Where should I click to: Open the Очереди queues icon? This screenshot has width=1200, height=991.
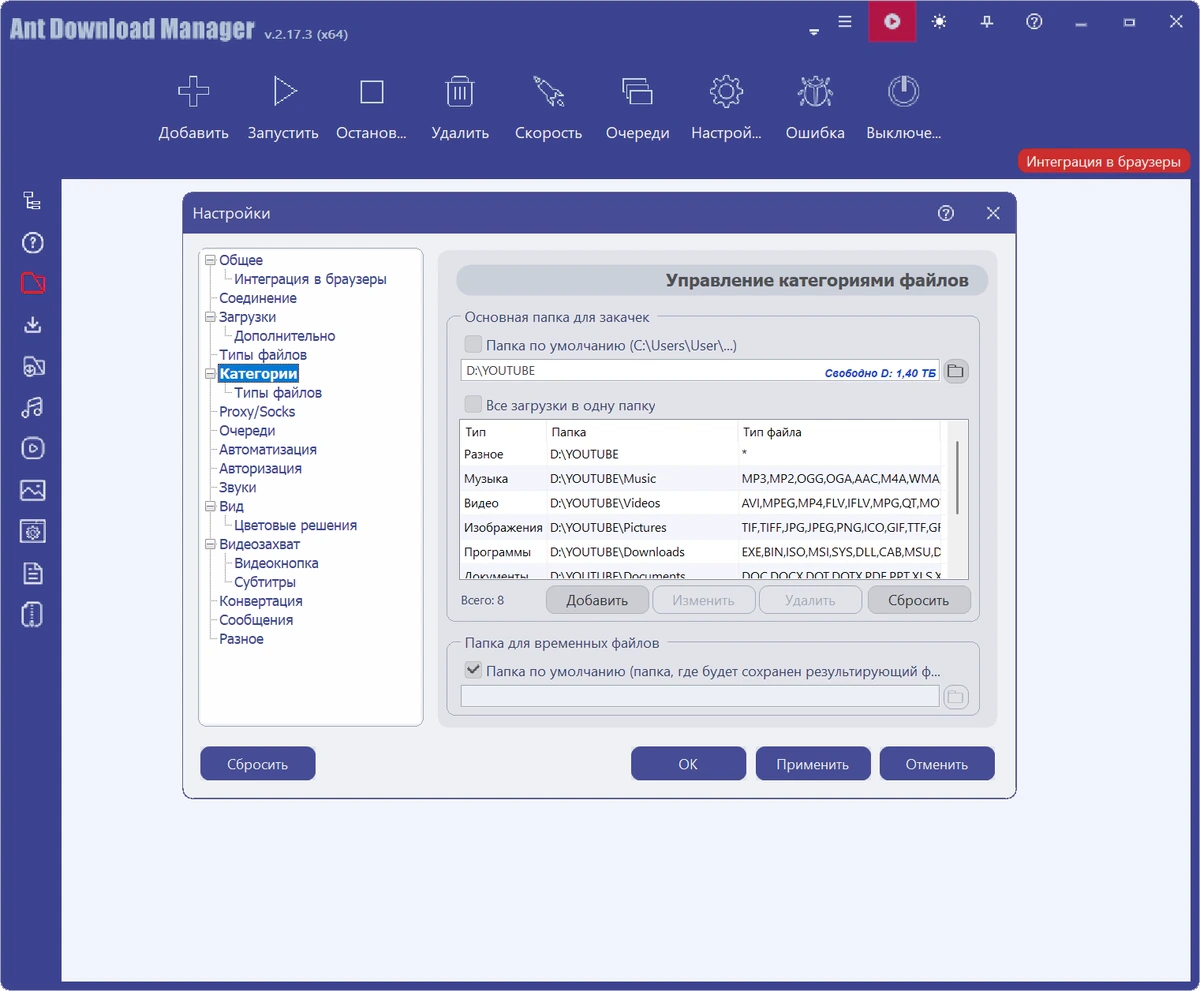(637, 92)
